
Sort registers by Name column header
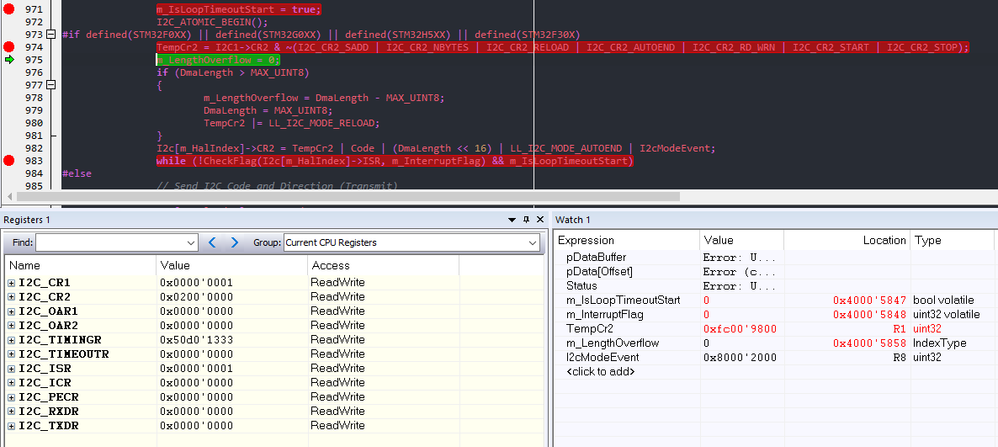pos(80,266)
